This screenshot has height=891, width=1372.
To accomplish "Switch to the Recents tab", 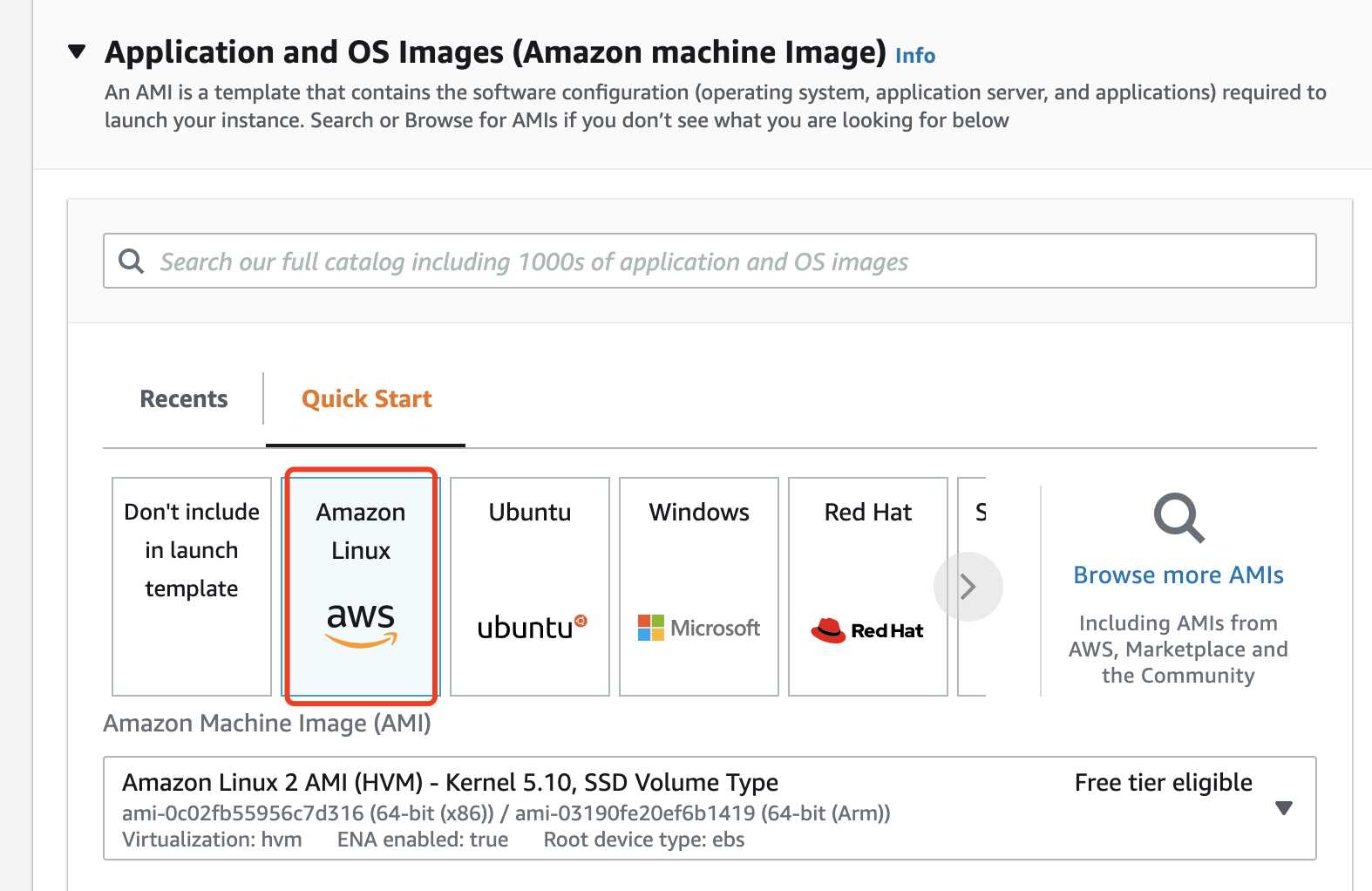I will pos(184,398).
